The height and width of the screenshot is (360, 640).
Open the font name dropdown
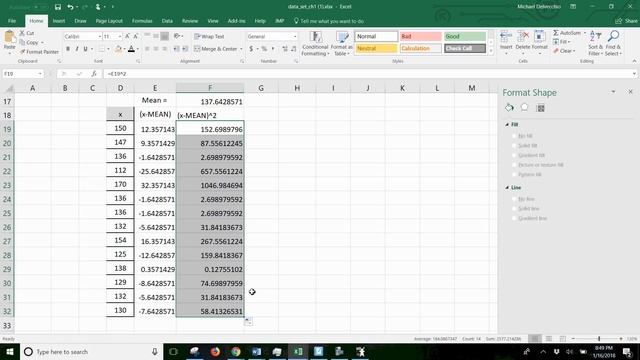point(99,37)
